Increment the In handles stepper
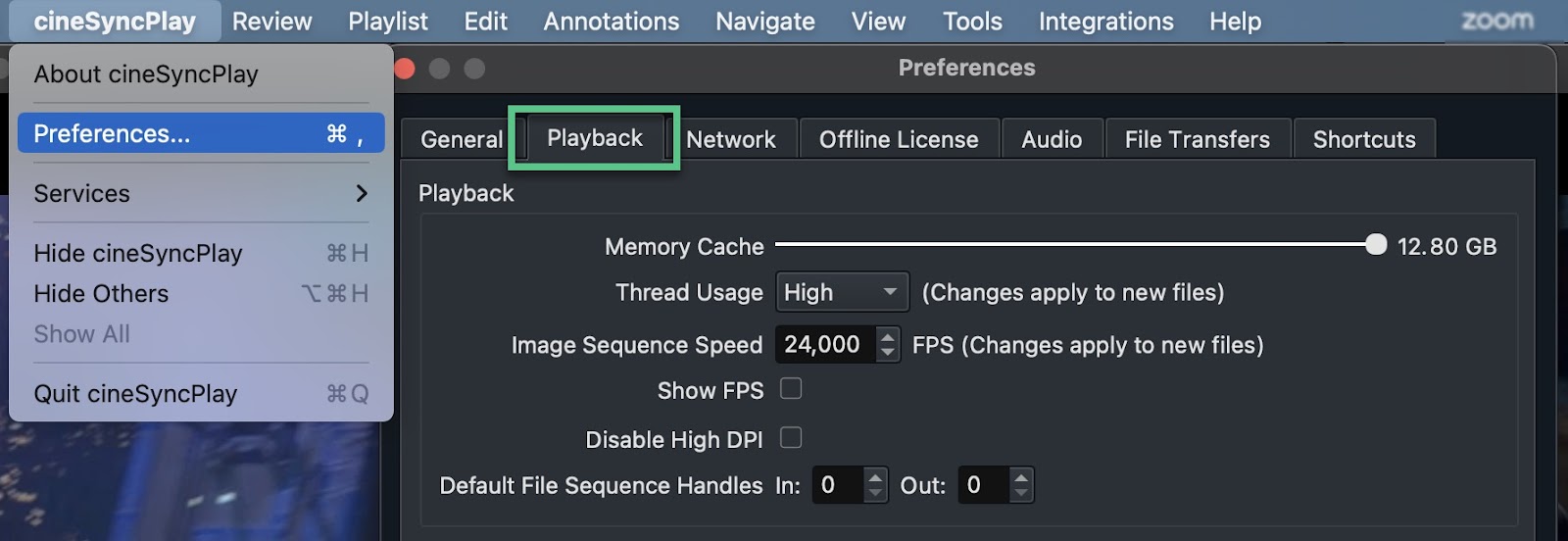 pos(875,477)
